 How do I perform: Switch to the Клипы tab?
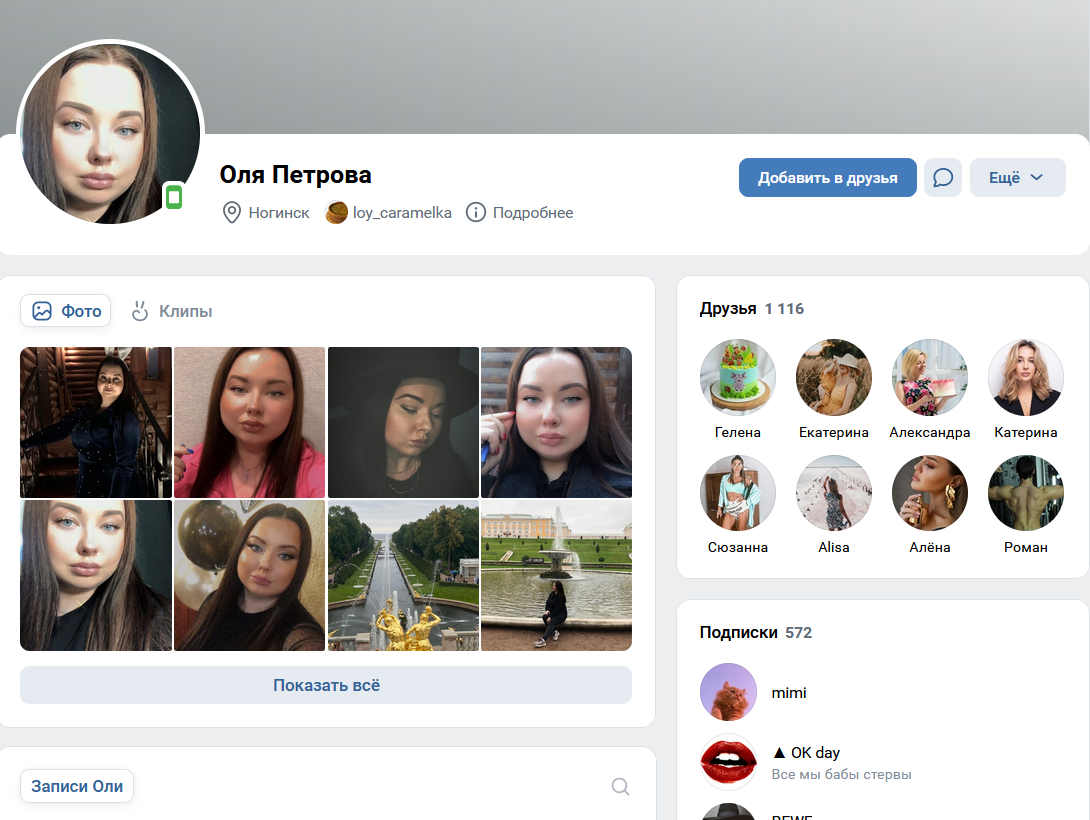pos(172,311)
